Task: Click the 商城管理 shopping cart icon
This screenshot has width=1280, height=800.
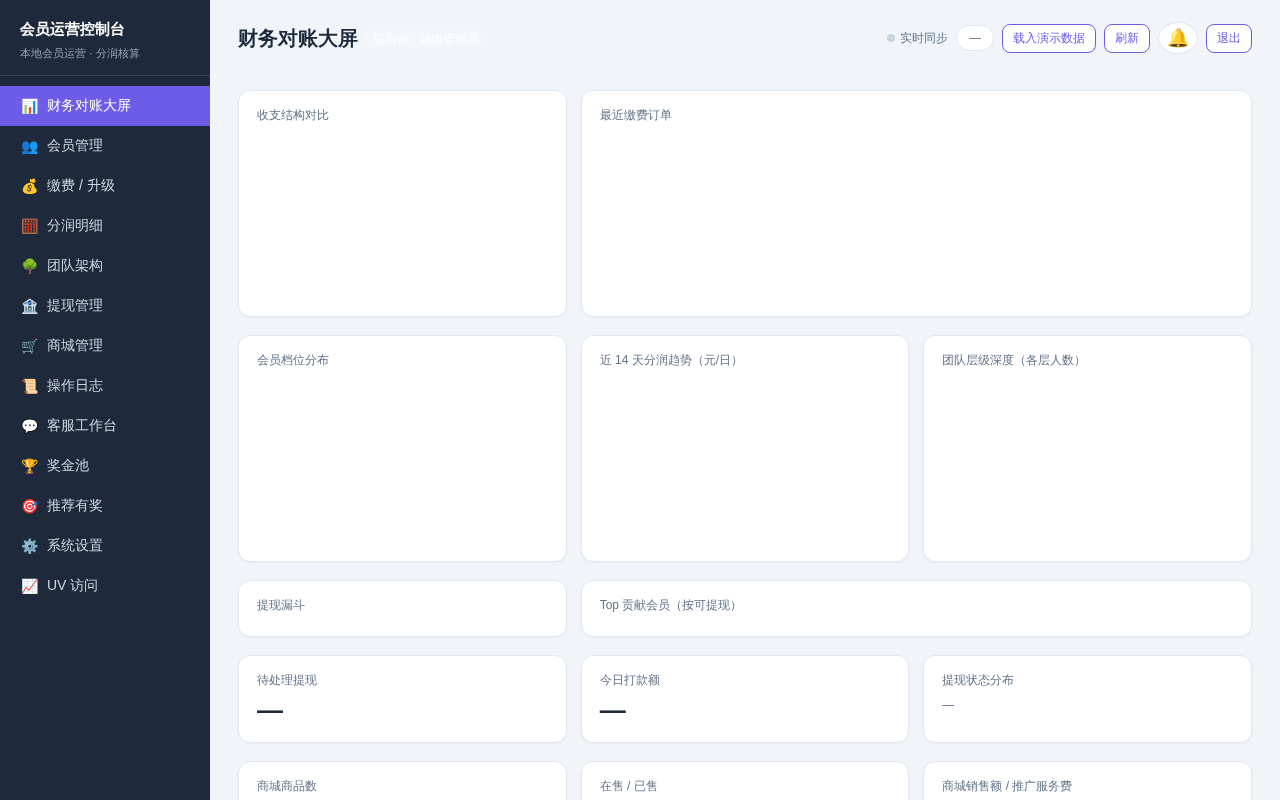Action: [x=29, y=346]
